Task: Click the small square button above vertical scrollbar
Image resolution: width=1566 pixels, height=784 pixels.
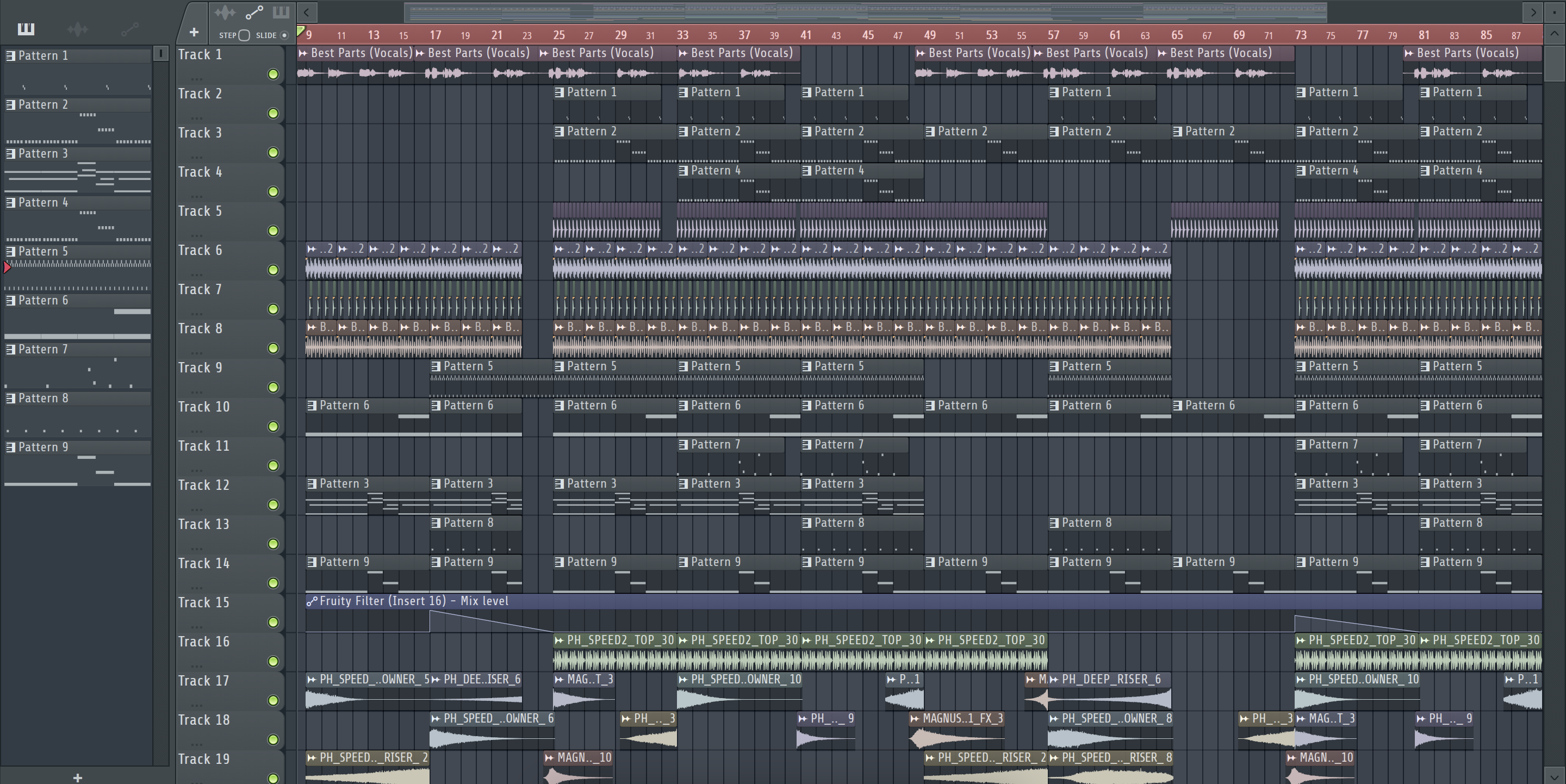Action: [1555, 12]
